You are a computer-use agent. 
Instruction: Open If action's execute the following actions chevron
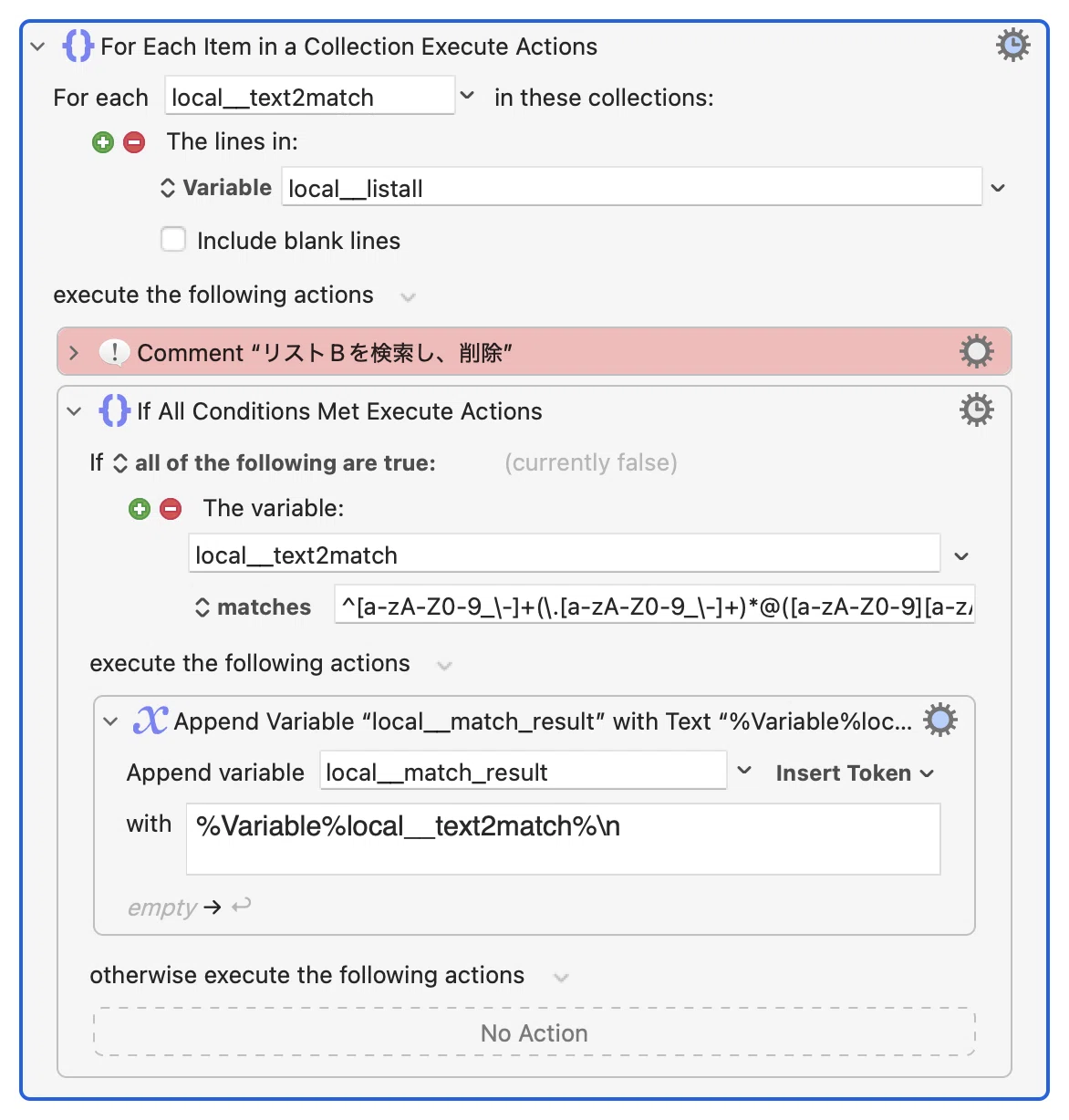[x=444, y=665]
